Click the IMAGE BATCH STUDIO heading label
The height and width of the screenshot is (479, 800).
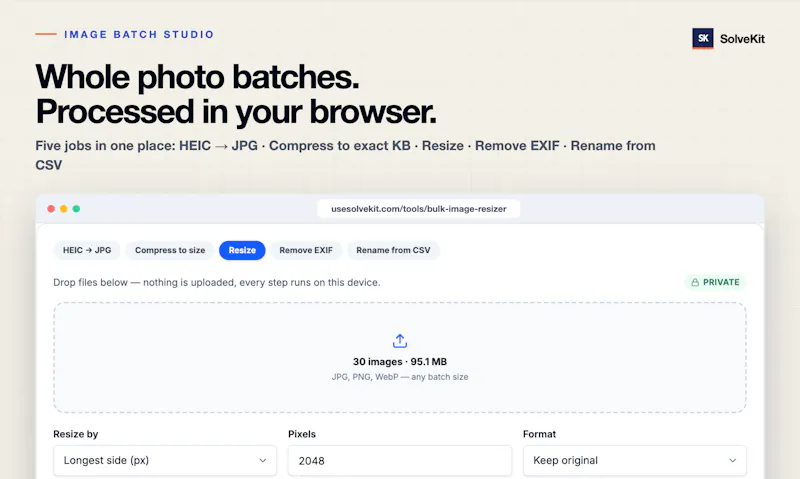coord(139,34)
